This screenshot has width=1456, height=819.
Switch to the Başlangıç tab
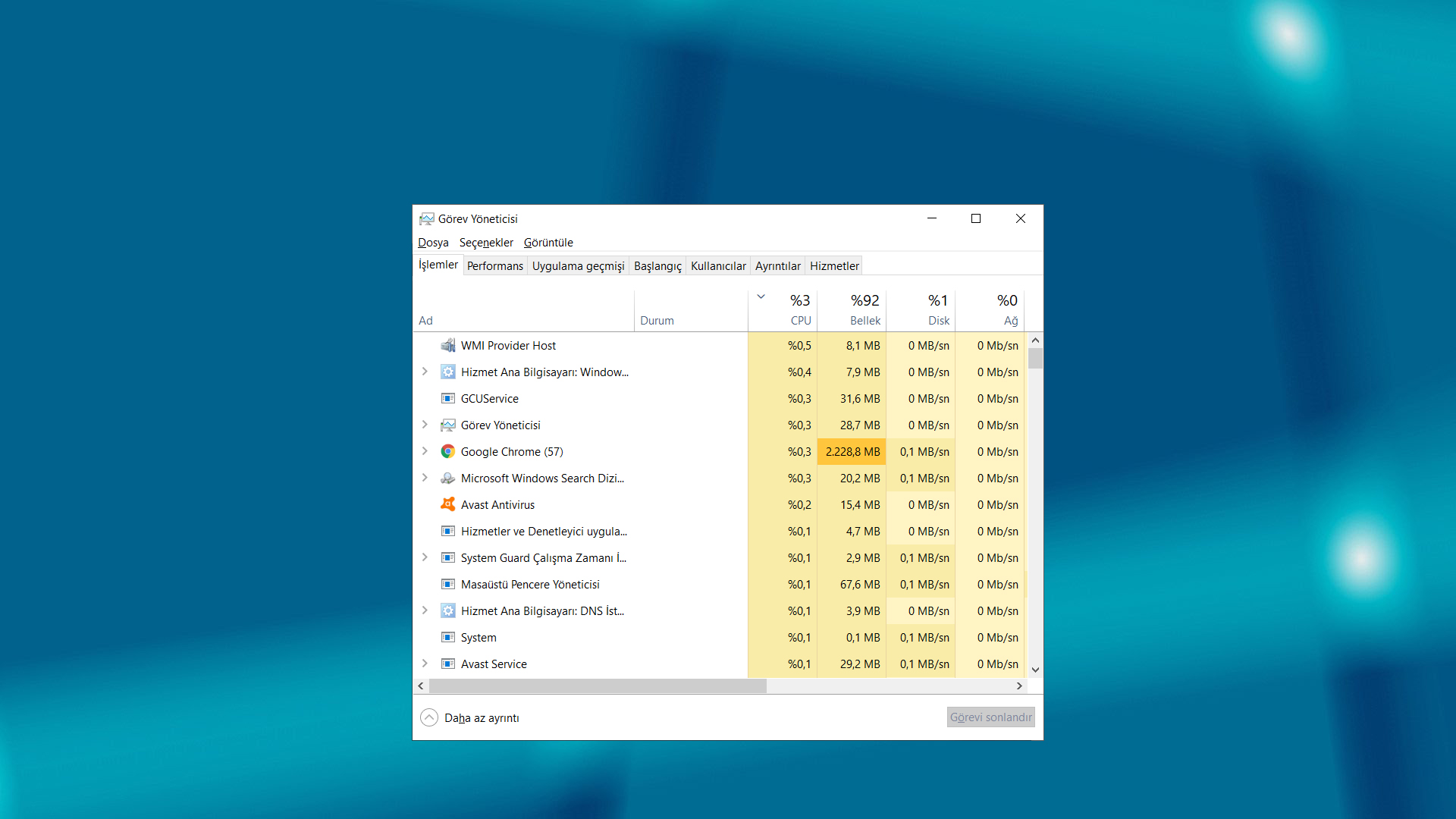[x=657, y=266]
